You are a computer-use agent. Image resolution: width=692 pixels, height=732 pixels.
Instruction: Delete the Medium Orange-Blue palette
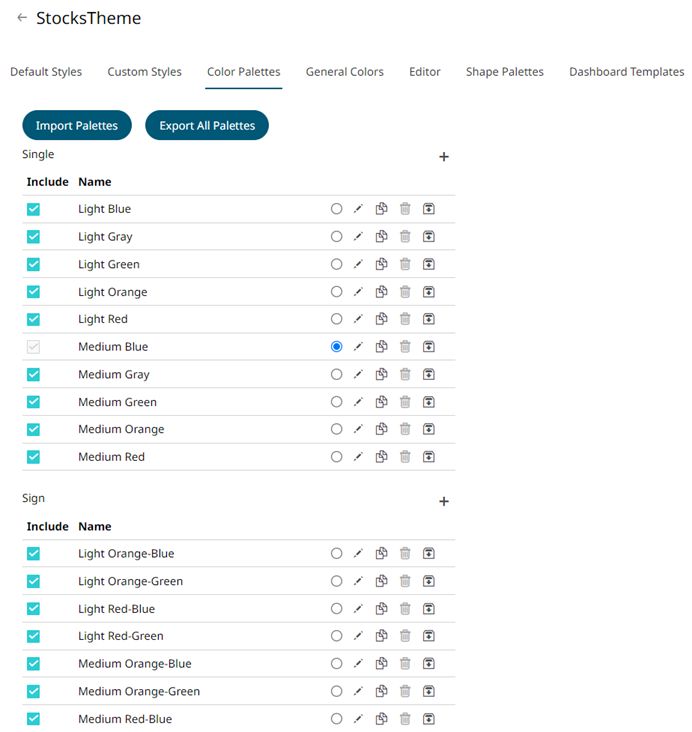coord(405,664)
